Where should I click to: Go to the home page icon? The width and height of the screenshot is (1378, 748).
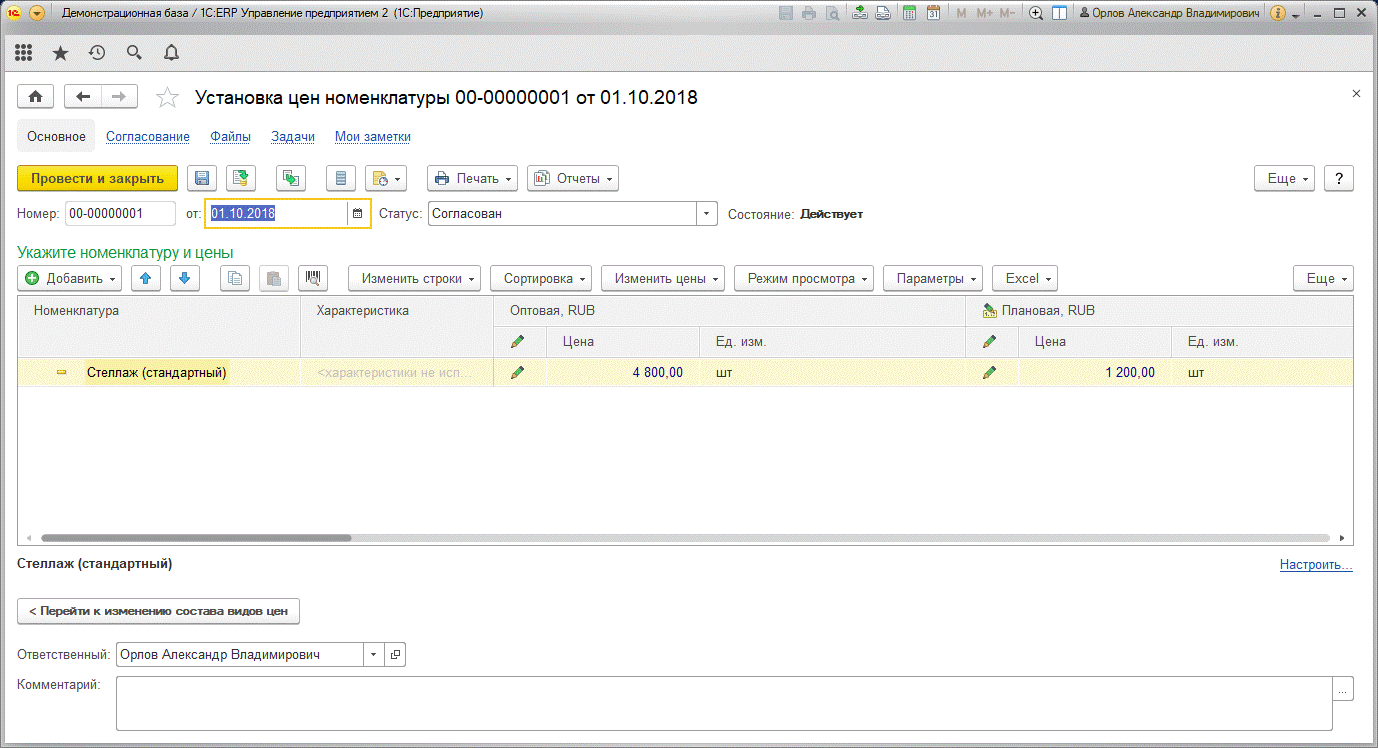[36, 96]
